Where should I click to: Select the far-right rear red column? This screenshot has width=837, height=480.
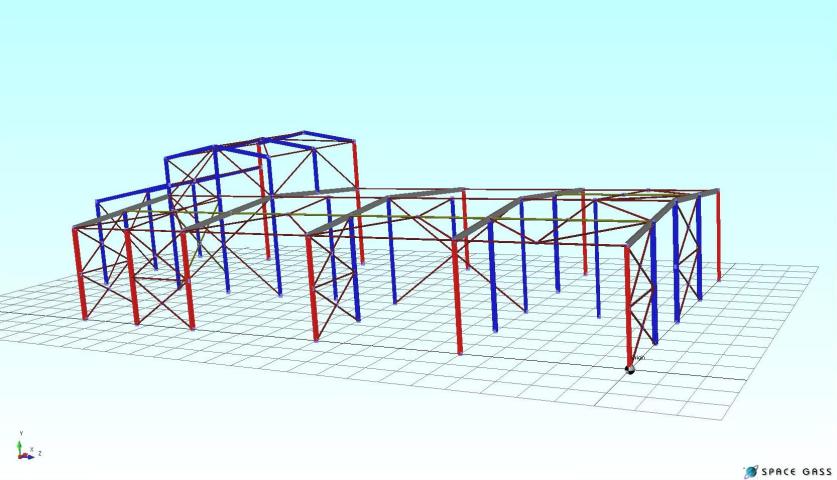coord(718,235)
